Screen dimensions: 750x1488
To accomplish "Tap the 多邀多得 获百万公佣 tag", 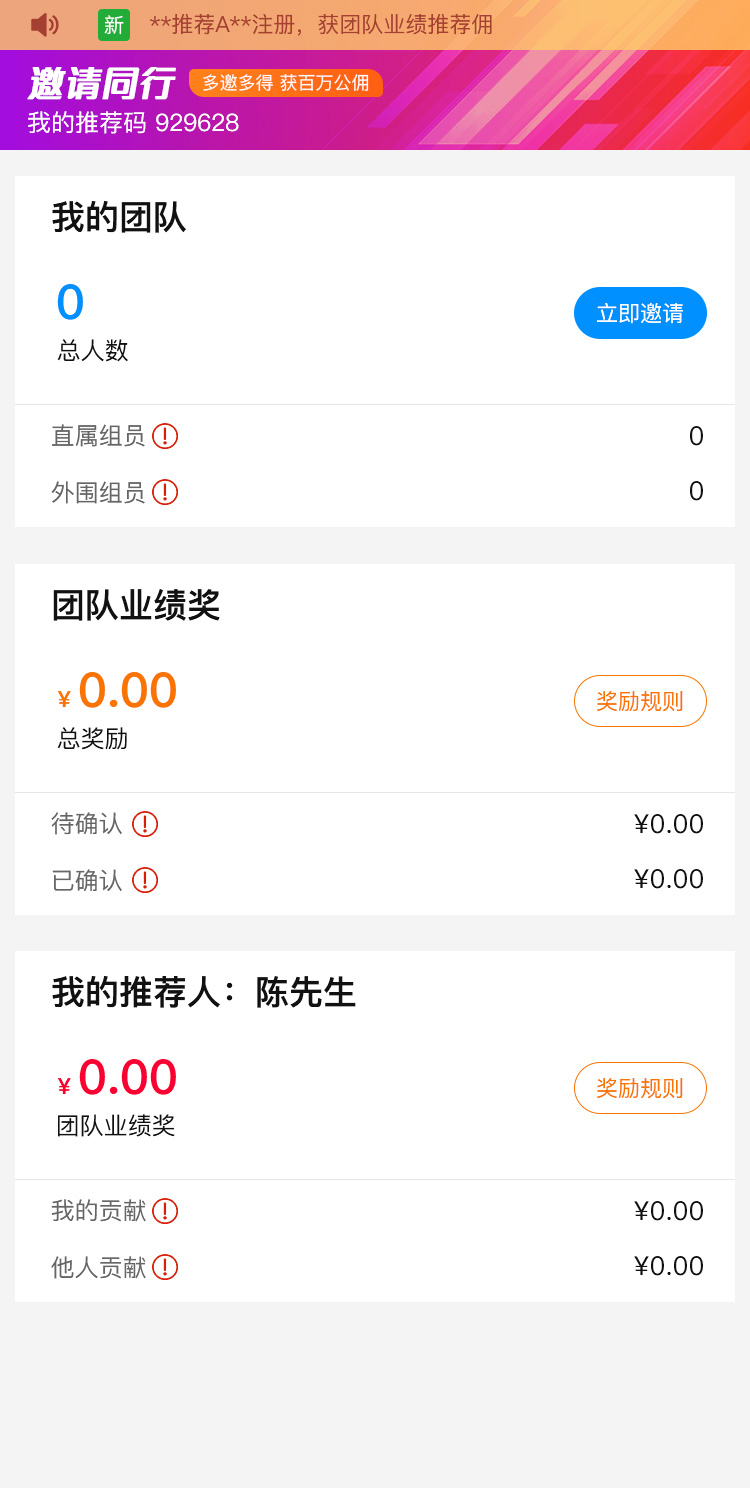I will [286, 83].
